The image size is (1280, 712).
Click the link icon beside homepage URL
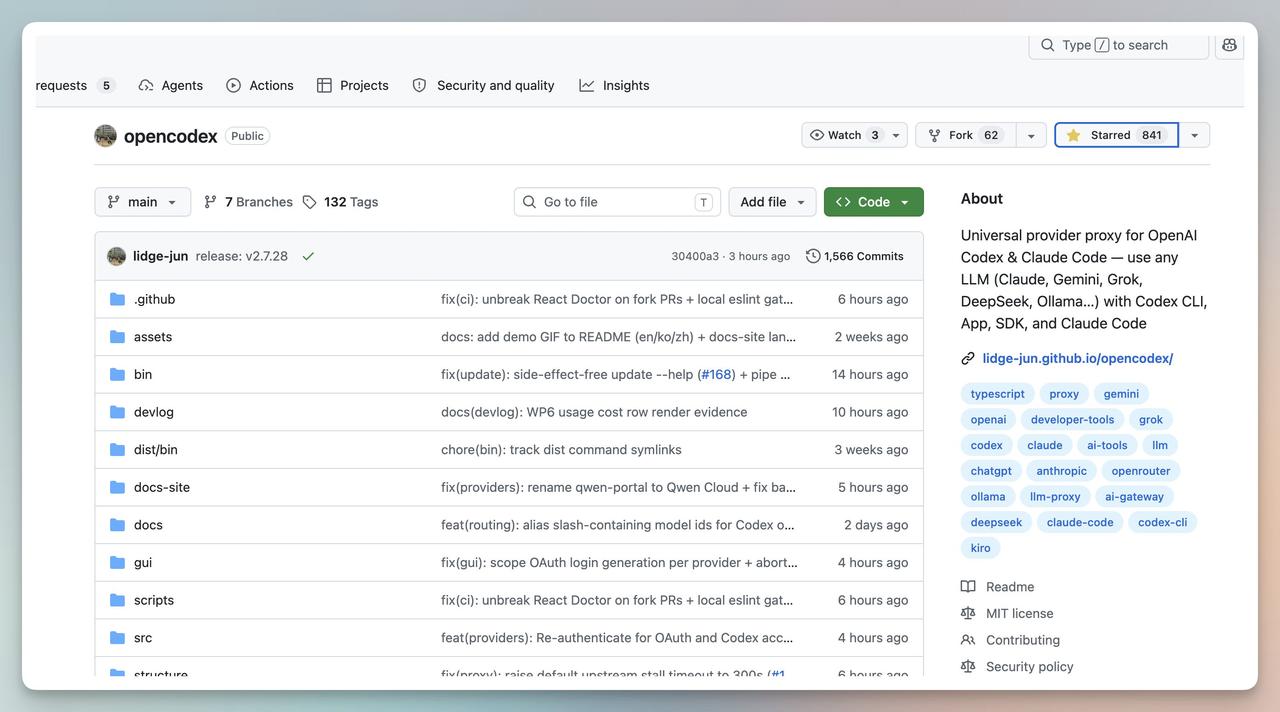click(x=968, y=358)
